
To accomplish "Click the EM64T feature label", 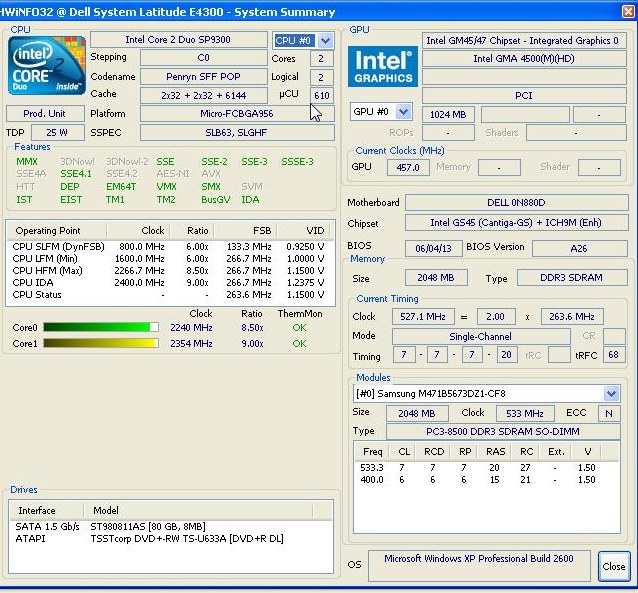I will point(121,187).
